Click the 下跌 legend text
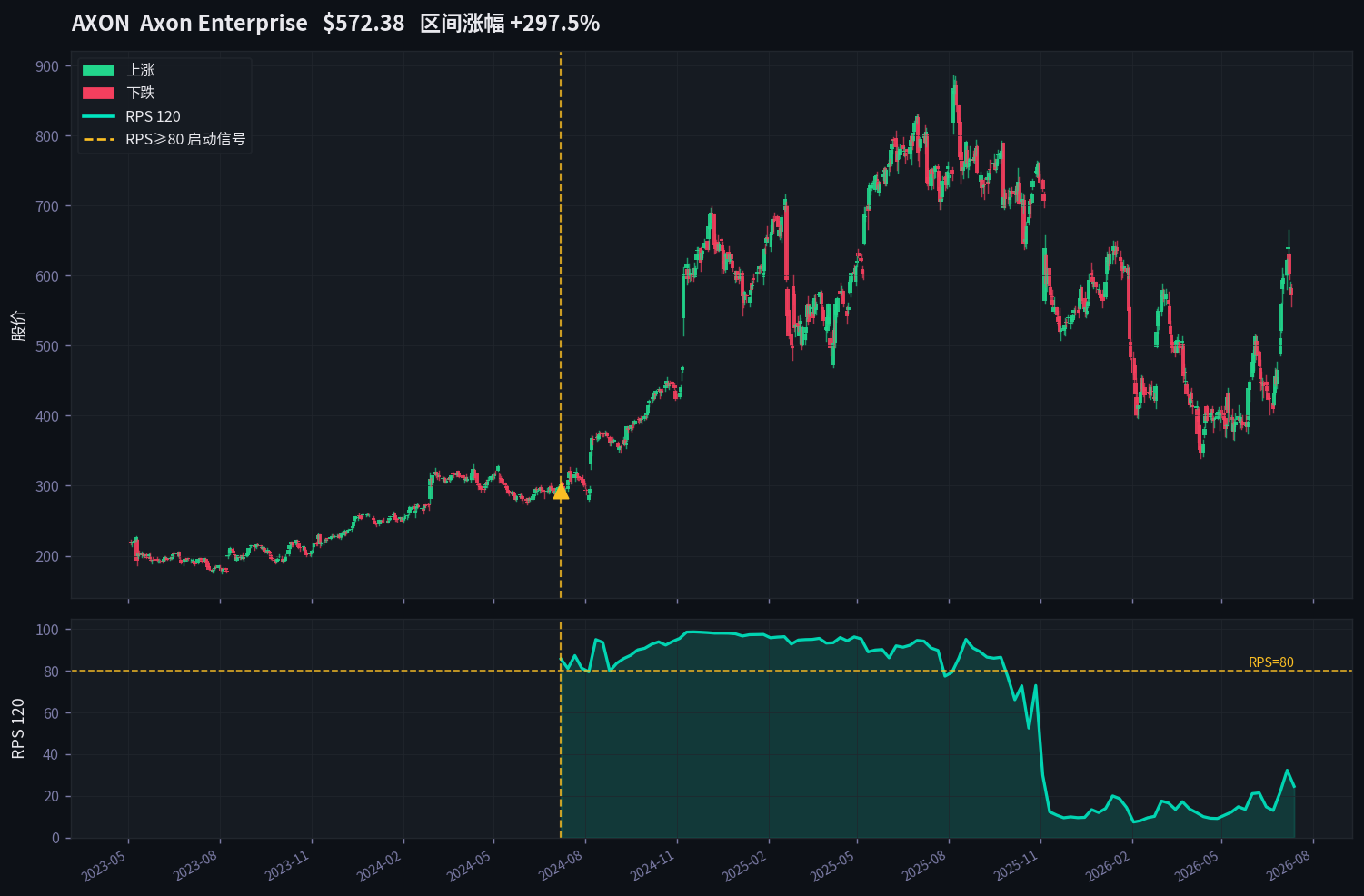1364x896 pixels. [x=141, y=93]
